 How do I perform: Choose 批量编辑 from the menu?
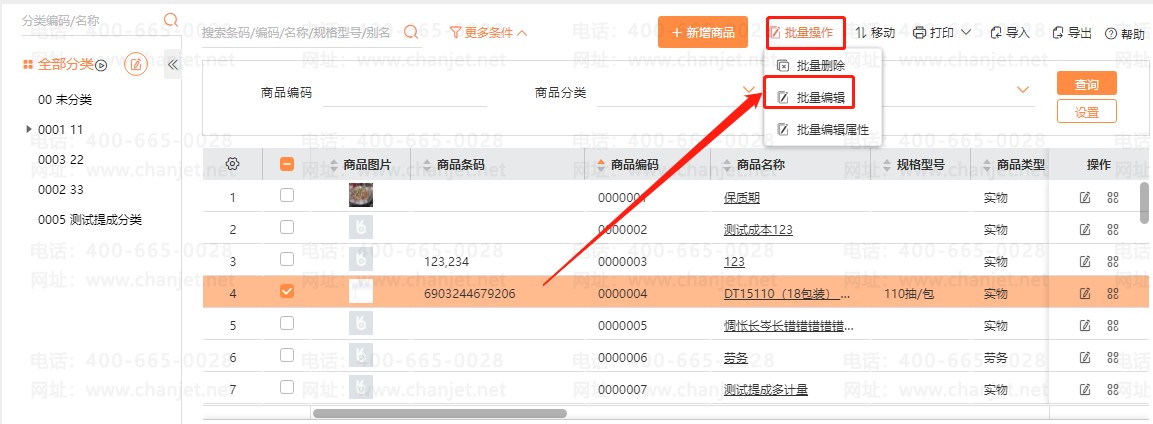pos(811,97)
